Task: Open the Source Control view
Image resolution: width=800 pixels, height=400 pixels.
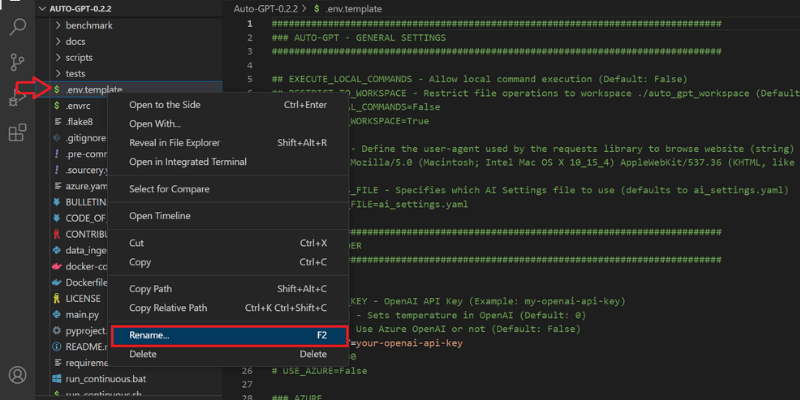Action: (x=17, y=62)
